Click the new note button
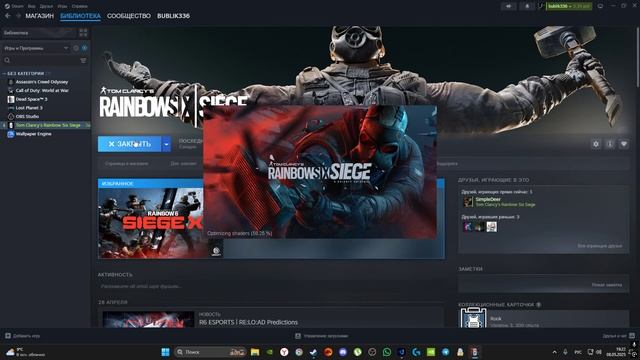Image resolution: width=640 pixels, height=360 pixels. [607, 285]
